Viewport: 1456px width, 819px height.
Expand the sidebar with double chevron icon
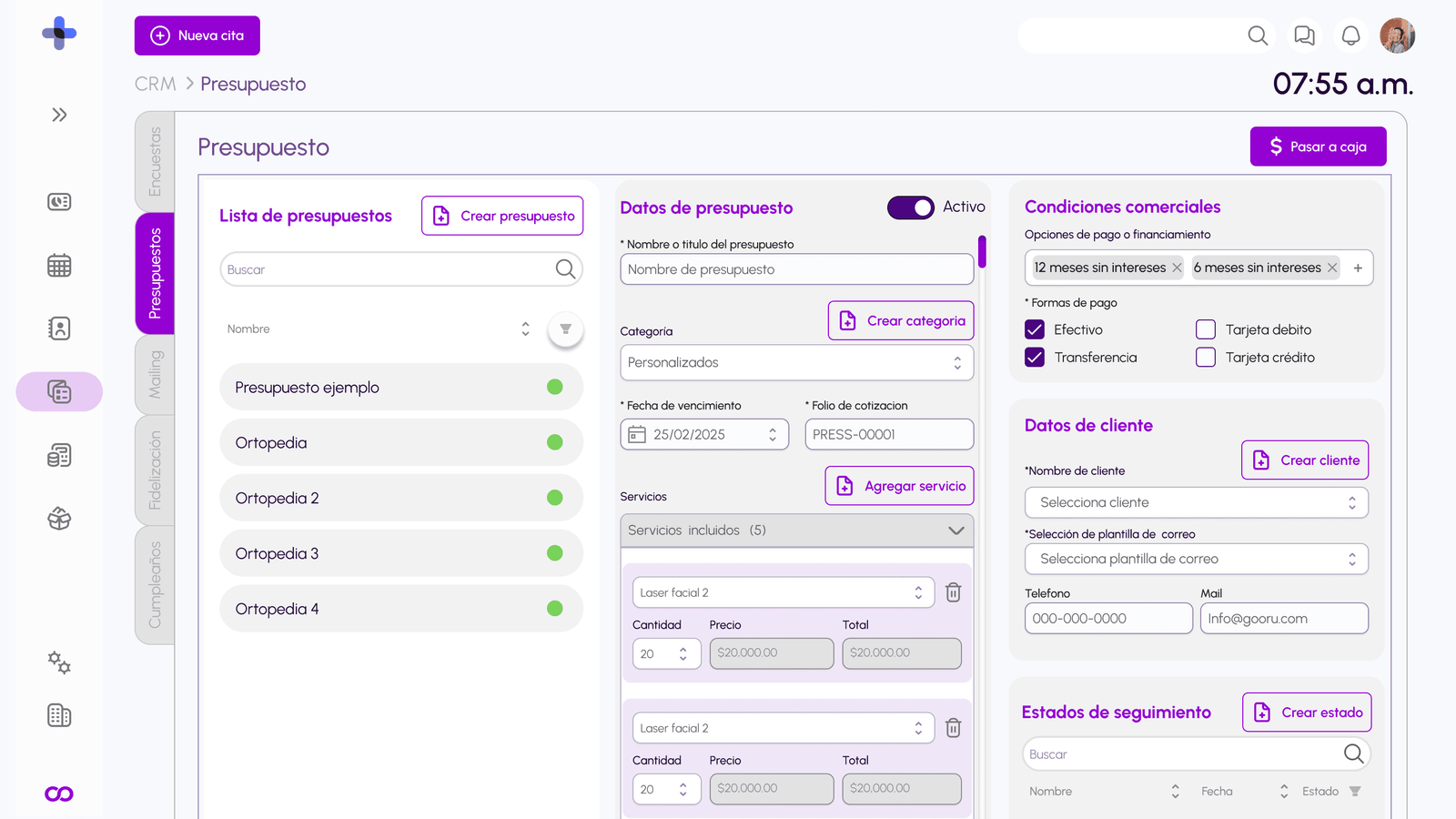click(59, 115)
